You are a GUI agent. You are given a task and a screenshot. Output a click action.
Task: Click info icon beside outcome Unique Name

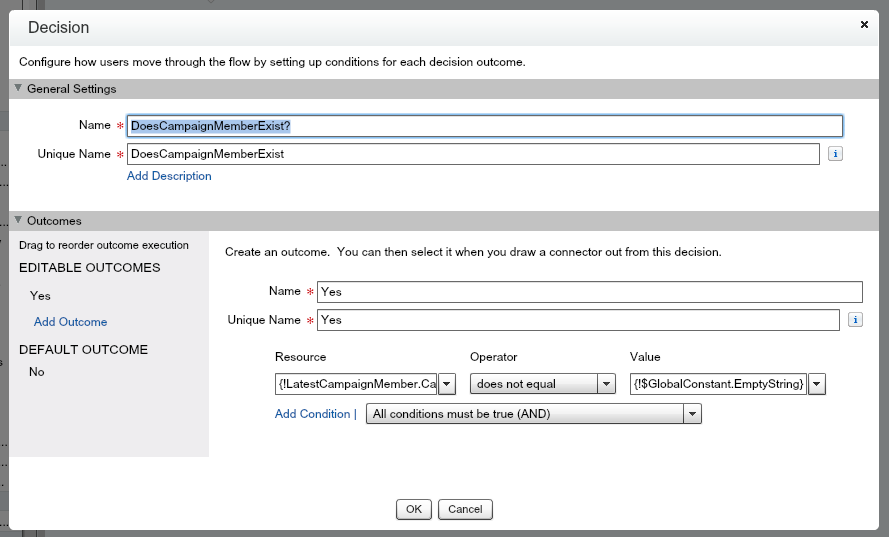click(855, 320)
